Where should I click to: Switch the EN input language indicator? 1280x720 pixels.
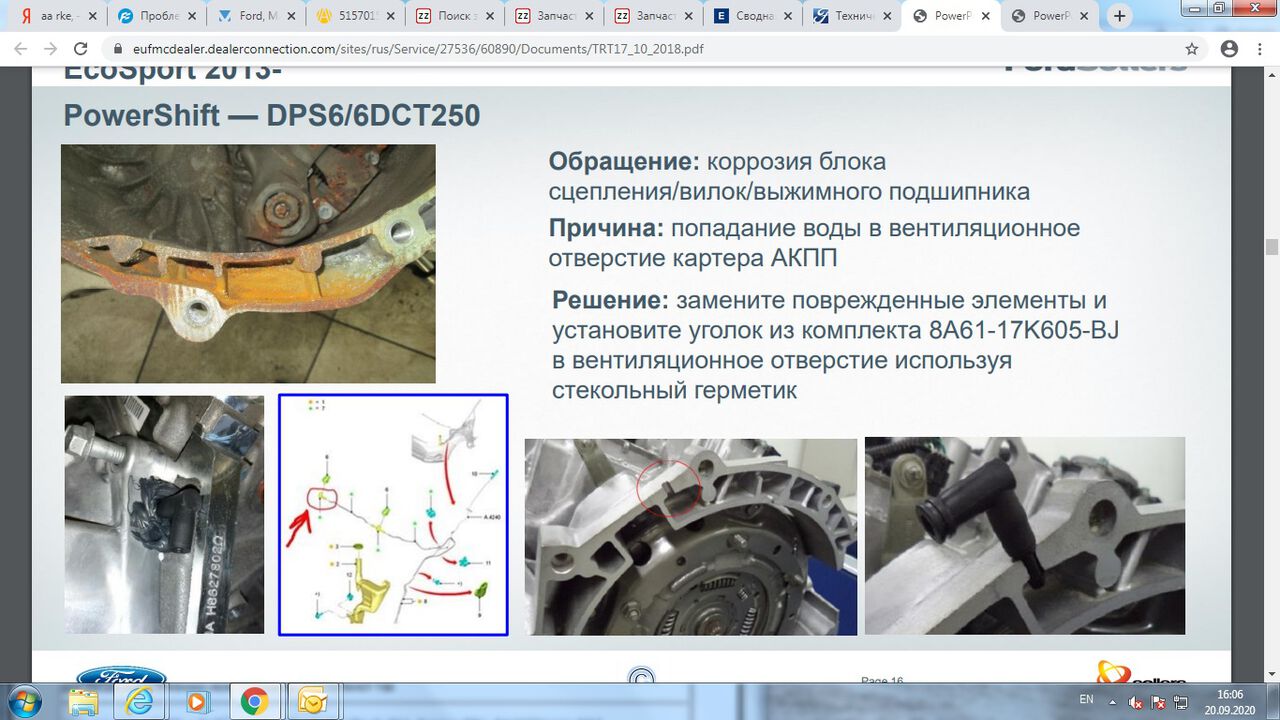tap(1087, 699)
